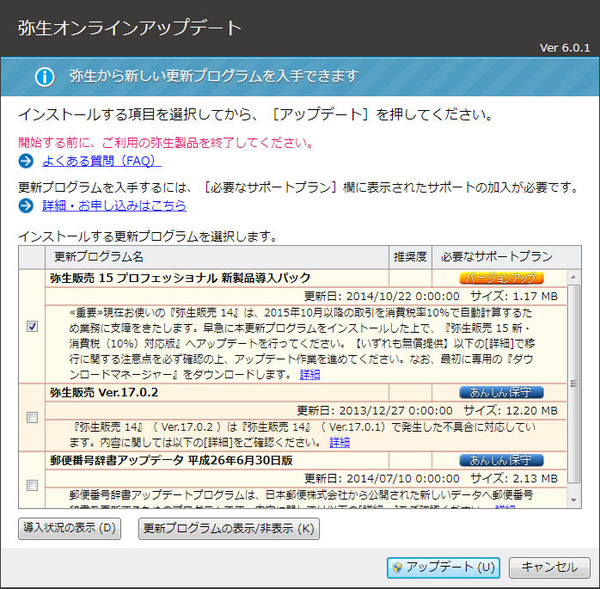Uncheck 弥生販売 15 プロフェッショナル update checkbox
The width and height of the screenshot is (600, 589).
pos(32,326)
